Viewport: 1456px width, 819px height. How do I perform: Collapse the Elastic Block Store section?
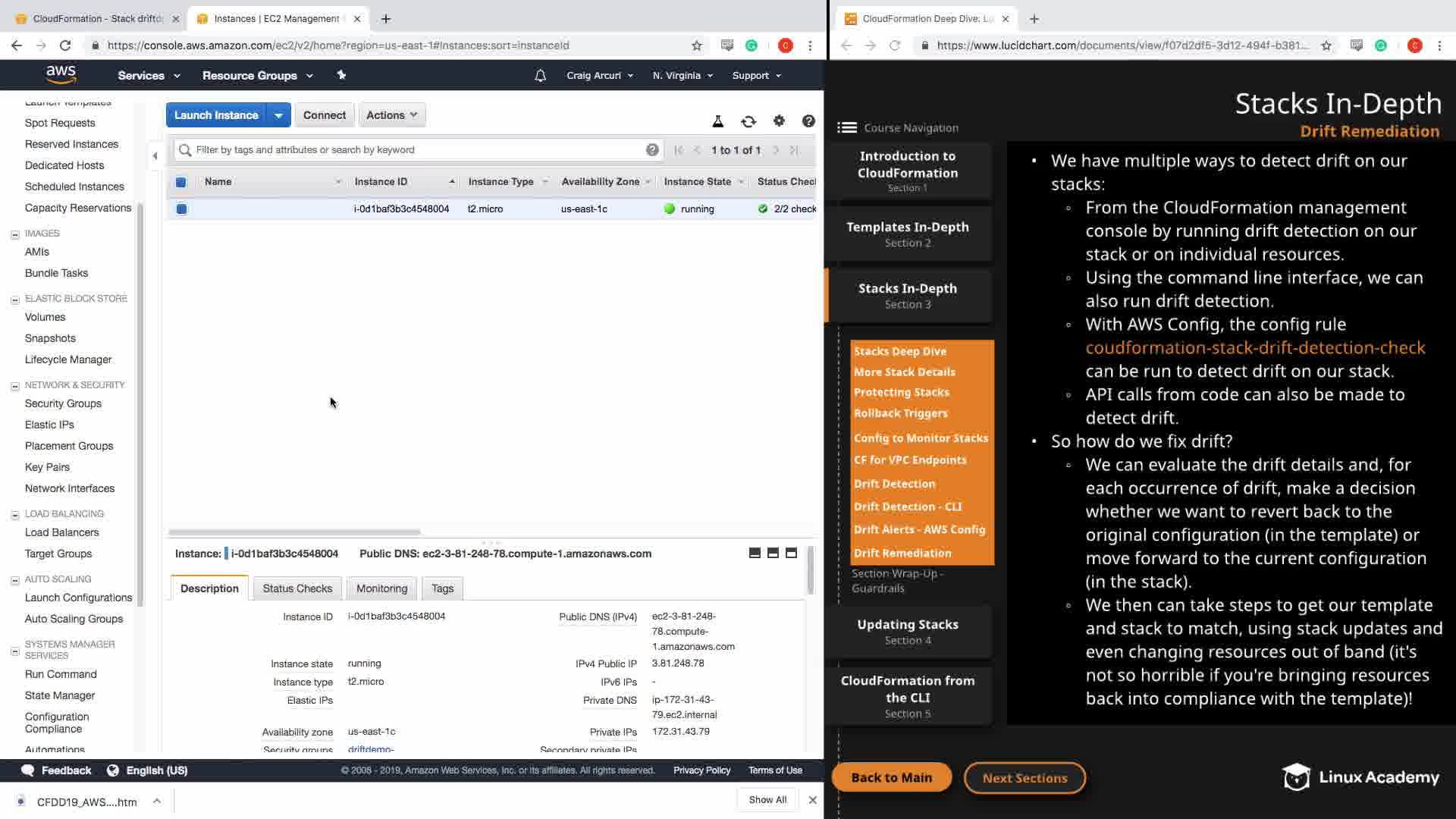point(14,299)
